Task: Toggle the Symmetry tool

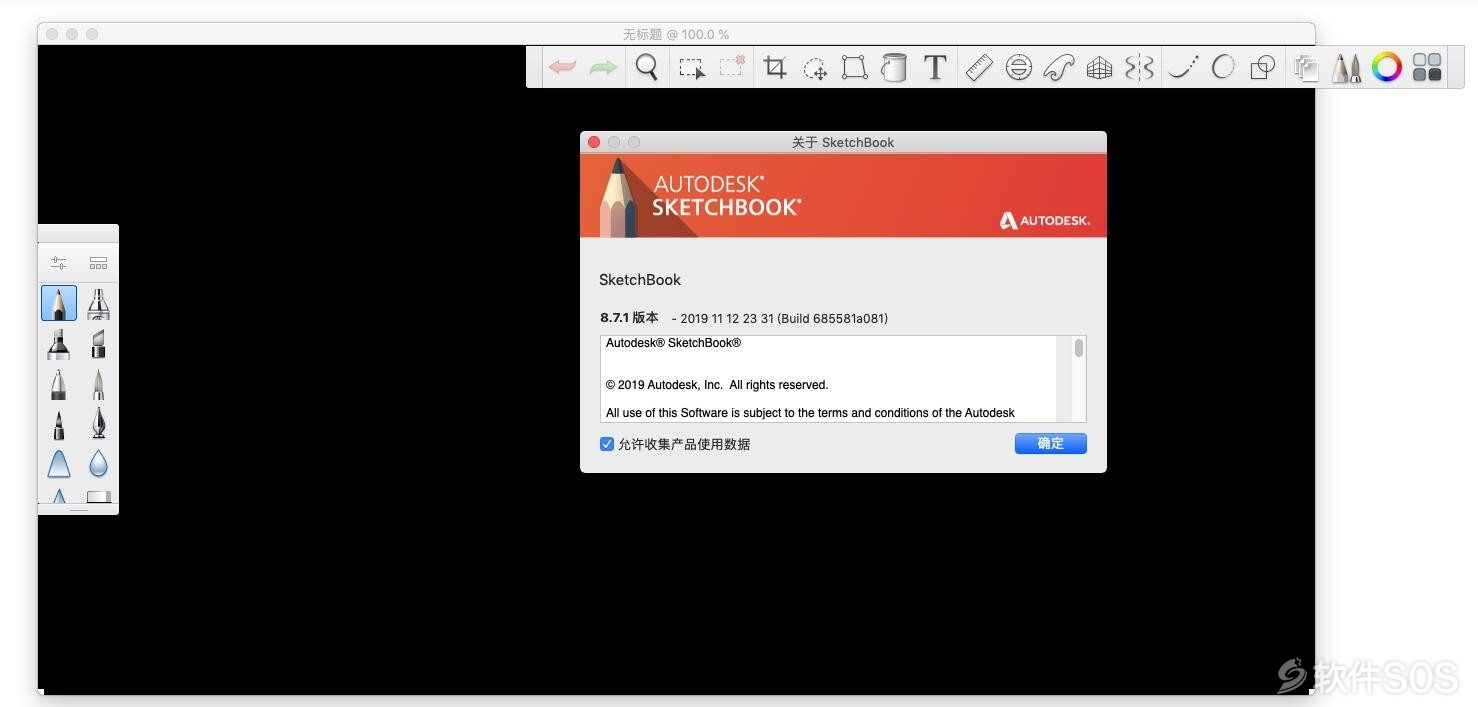Action: [x=1139, y=67]
